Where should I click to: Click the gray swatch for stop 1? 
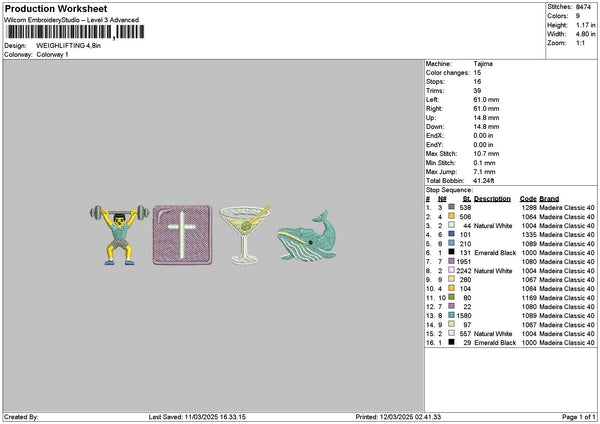coord(452,207)
